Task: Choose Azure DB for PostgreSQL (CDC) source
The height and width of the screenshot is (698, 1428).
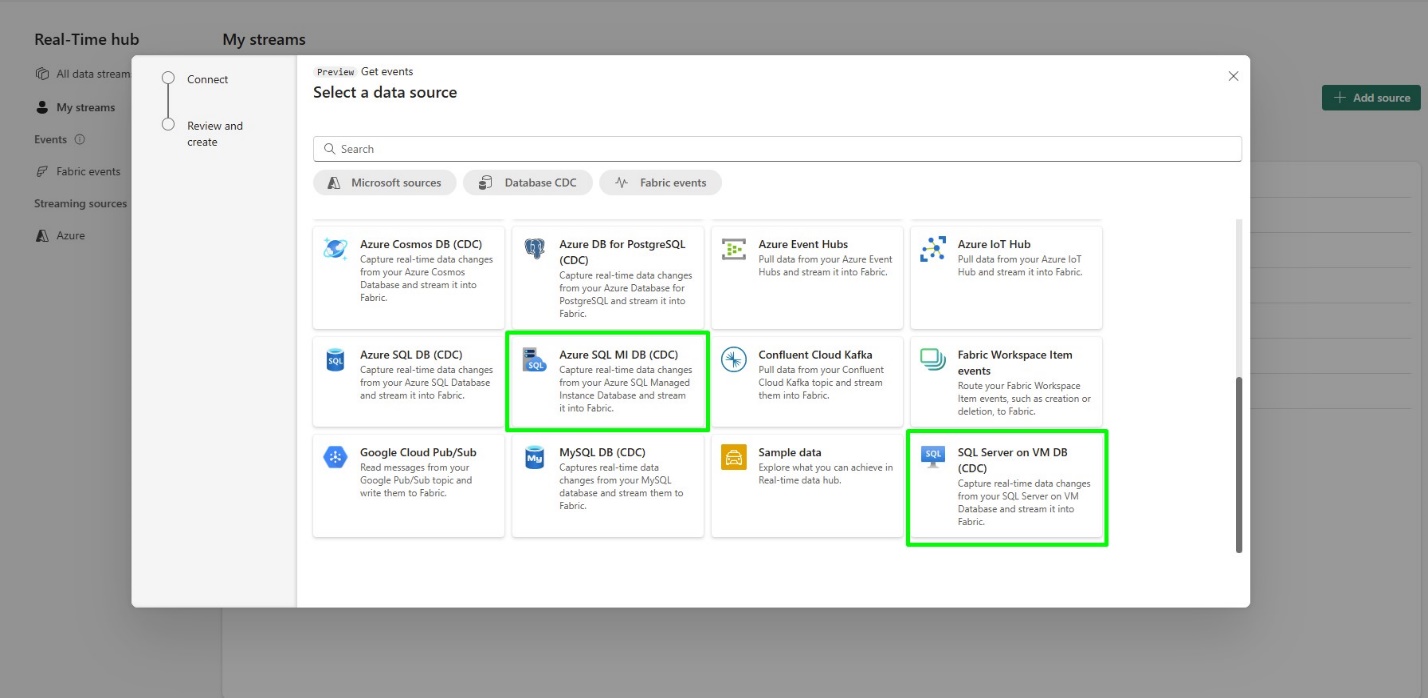Action: [608, 277]
